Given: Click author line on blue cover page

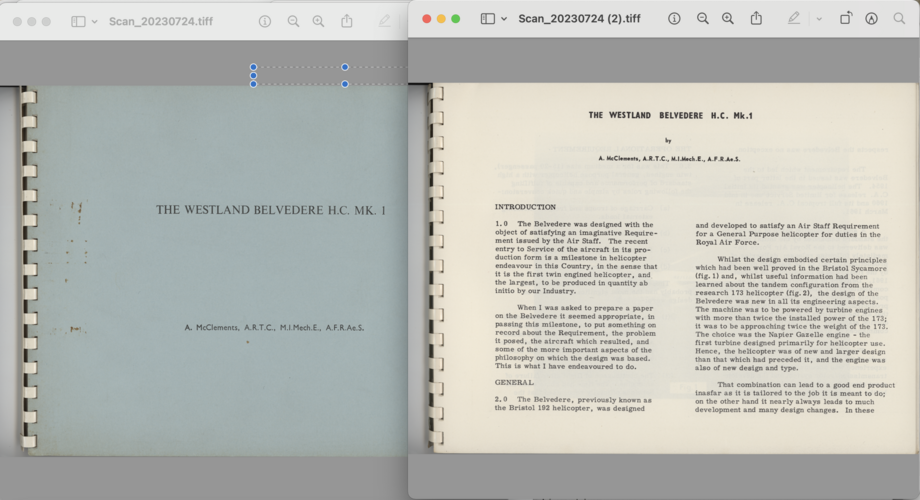Looking at the screenshot, I should [274, 327].
